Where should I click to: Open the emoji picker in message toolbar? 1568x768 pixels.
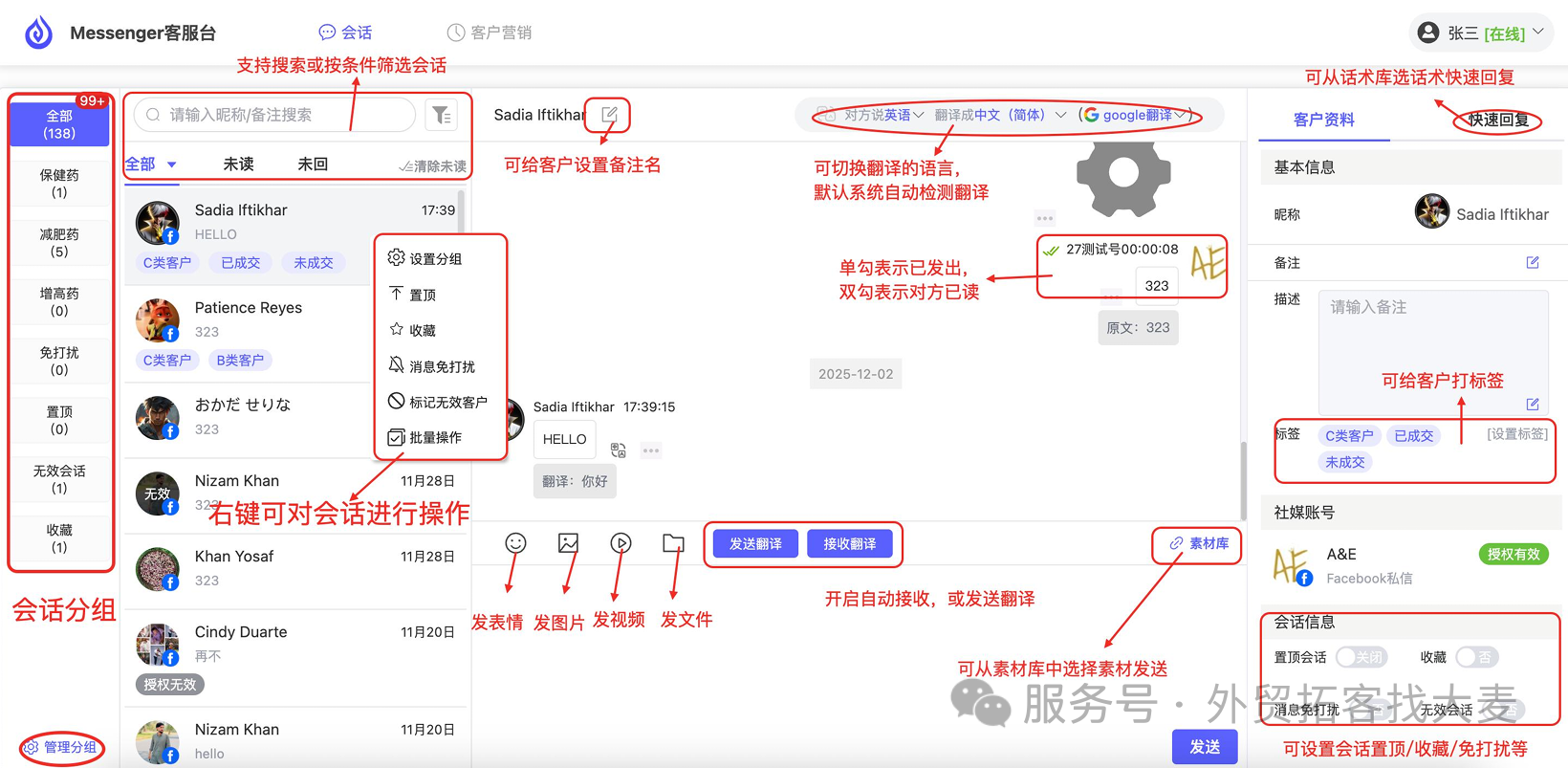click(515, 543)
